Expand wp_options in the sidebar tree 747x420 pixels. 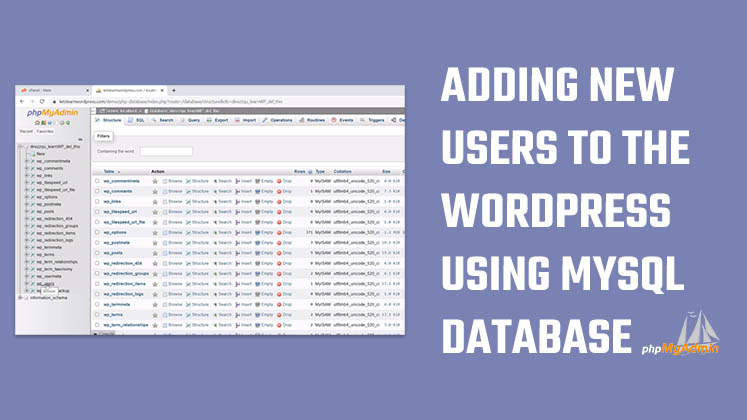[x=27, y=197]
